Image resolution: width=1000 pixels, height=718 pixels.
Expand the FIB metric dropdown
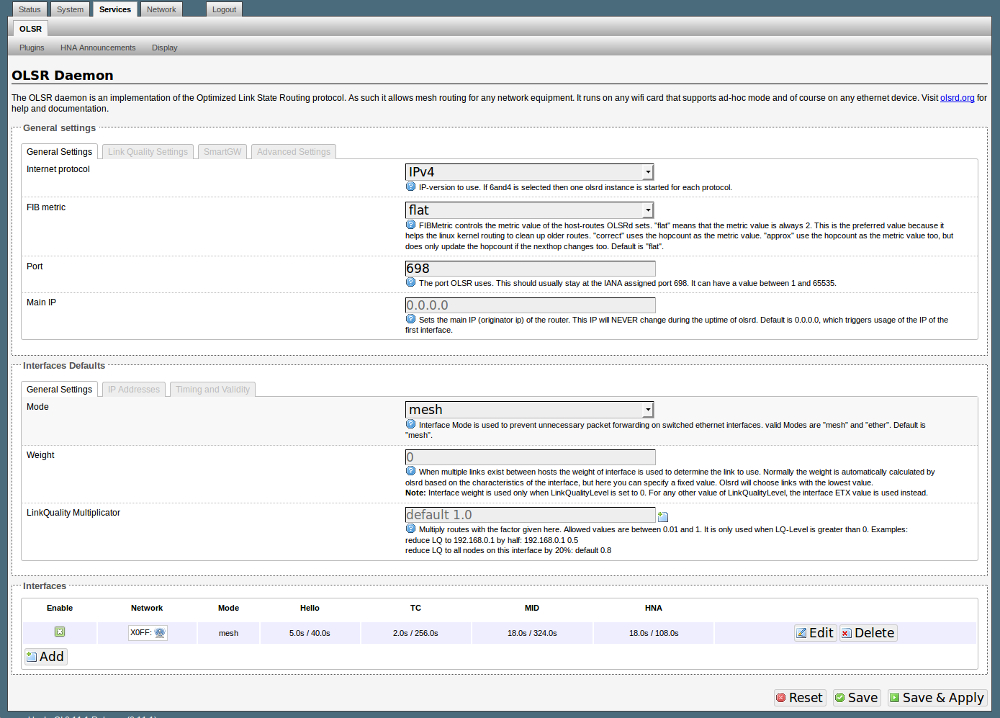click(x=529, y=210)
